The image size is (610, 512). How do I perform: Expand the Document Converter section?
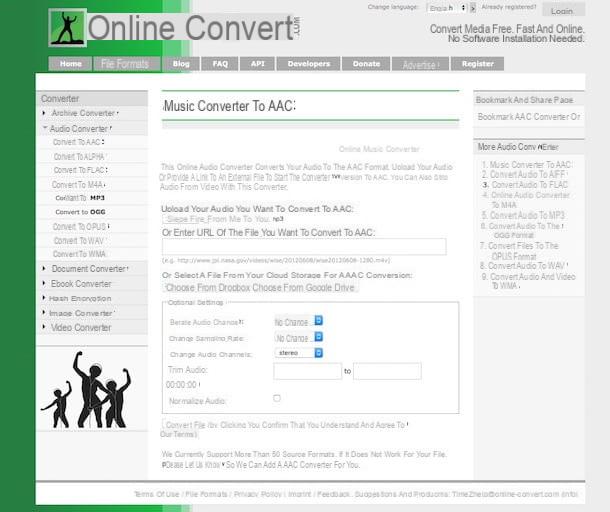(x=88, y=269)
